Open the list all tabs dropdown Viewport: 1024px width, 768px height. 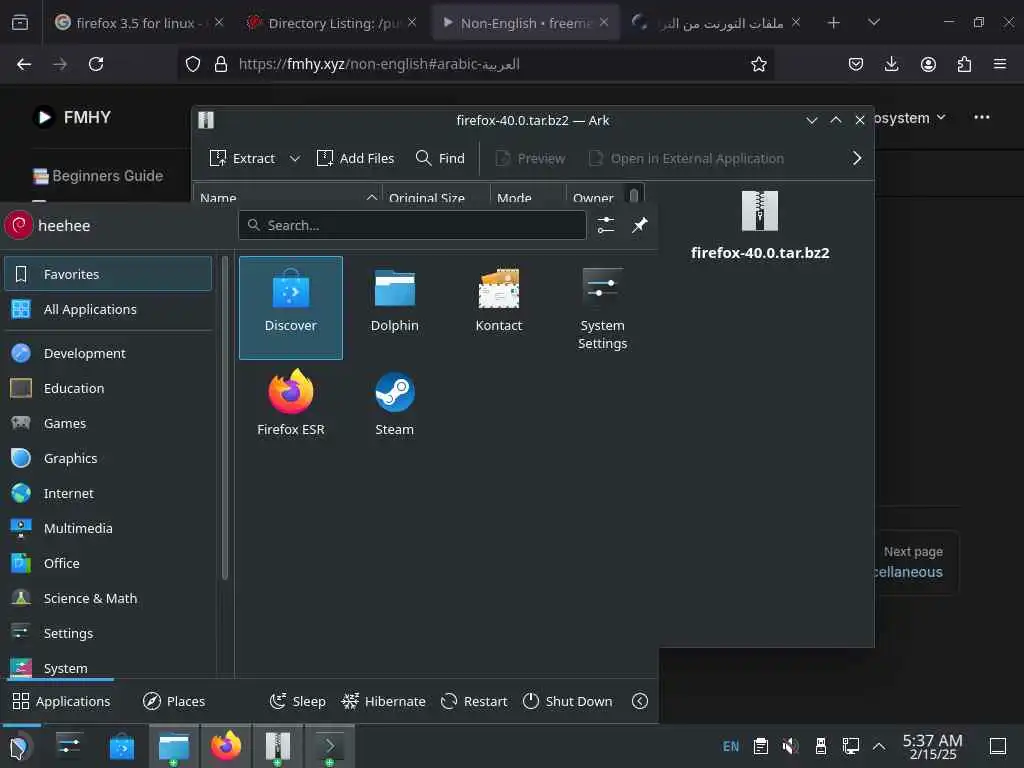tap(874, 23)
